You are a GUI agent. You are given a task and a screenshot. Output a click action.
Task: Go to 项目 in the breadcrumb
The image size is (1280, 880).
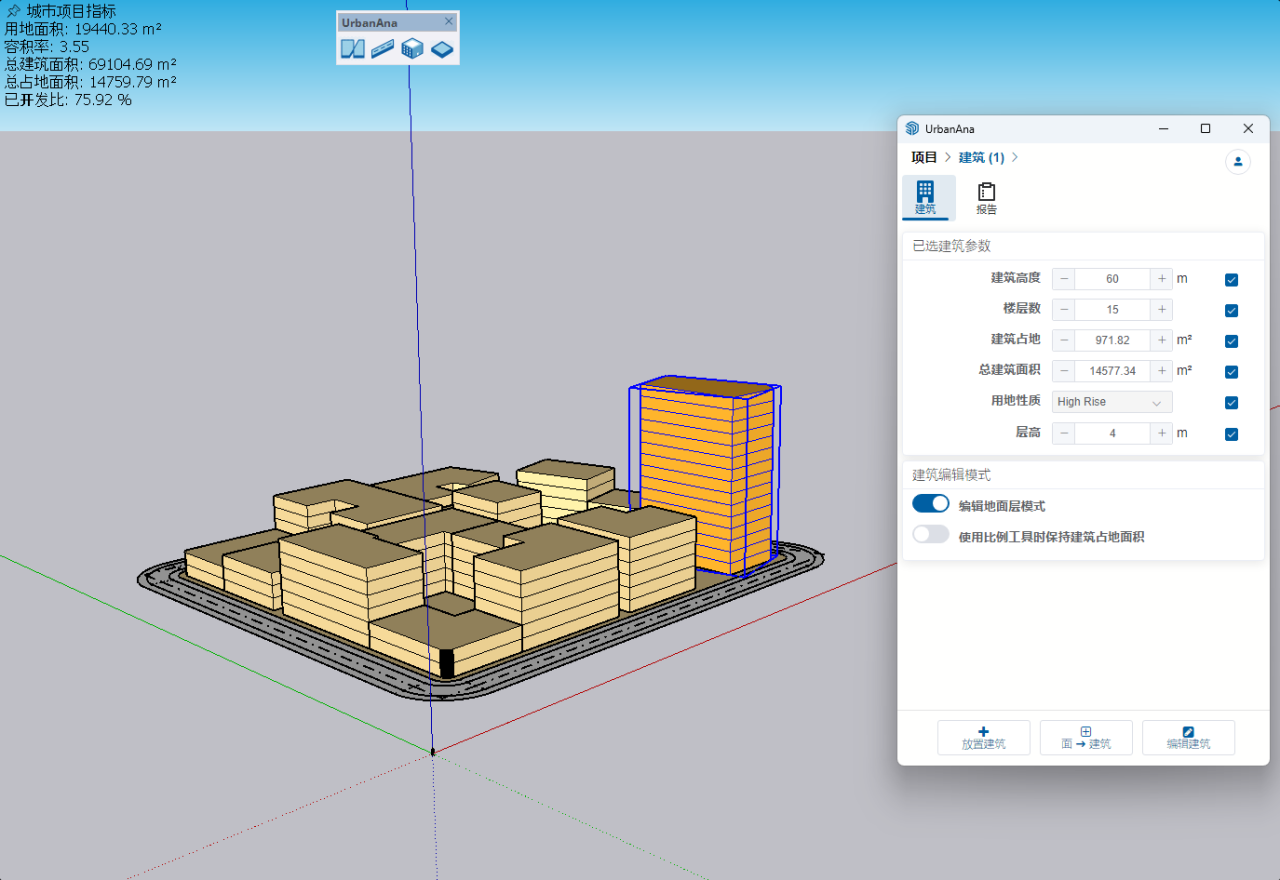click(924, 158)
